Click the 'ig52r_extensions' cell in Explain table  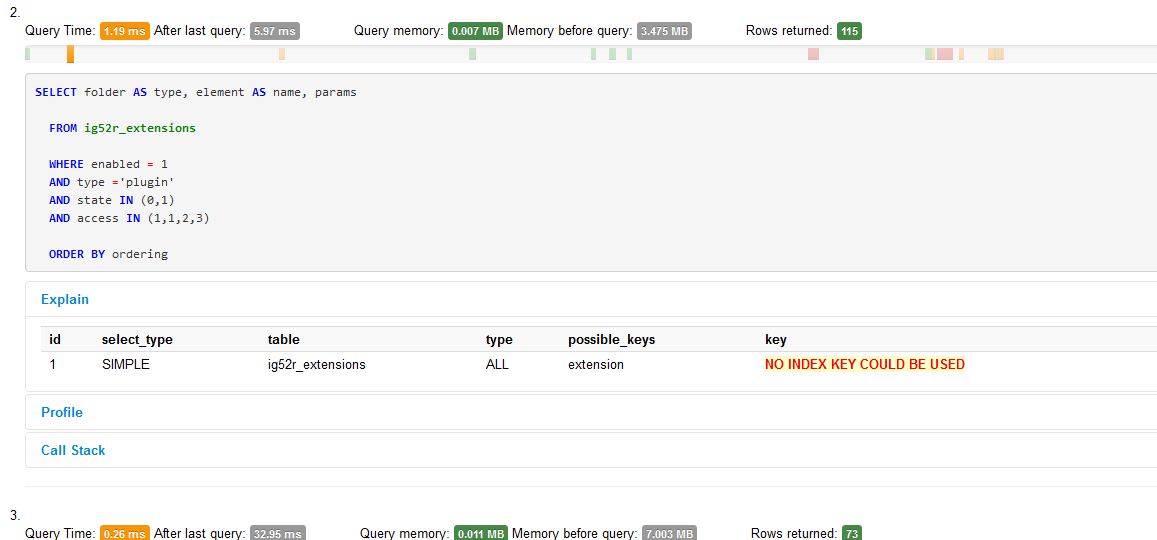click(317, 364)
